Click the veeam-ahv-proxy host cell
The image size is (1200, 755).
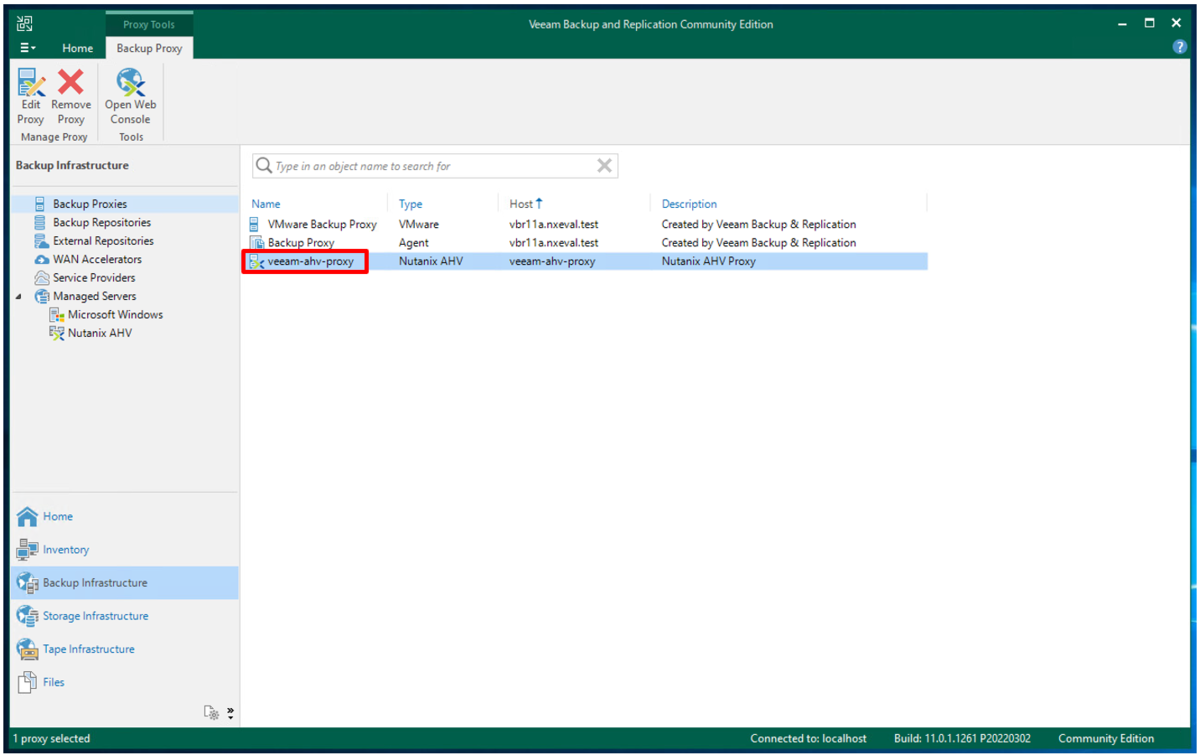552,261
